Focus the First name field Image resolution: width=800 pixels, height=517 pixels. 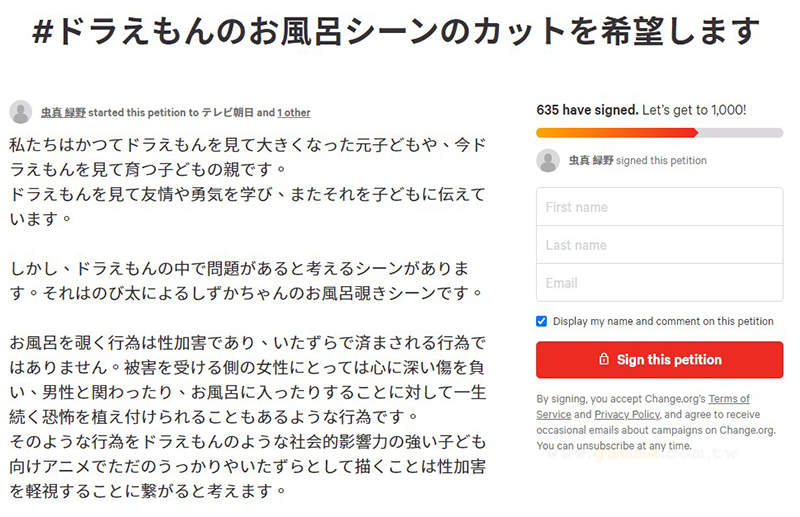click(x=659, y=207)
